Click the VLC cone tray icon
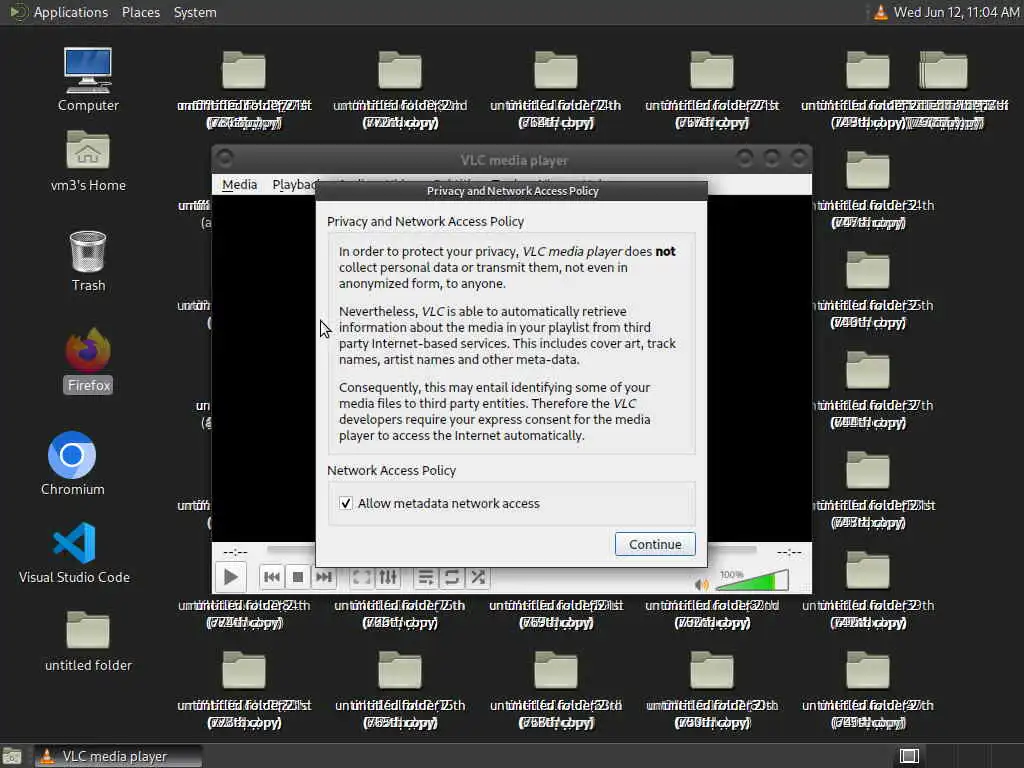This screenshot has height=768, width=1024. coord(881,12)
